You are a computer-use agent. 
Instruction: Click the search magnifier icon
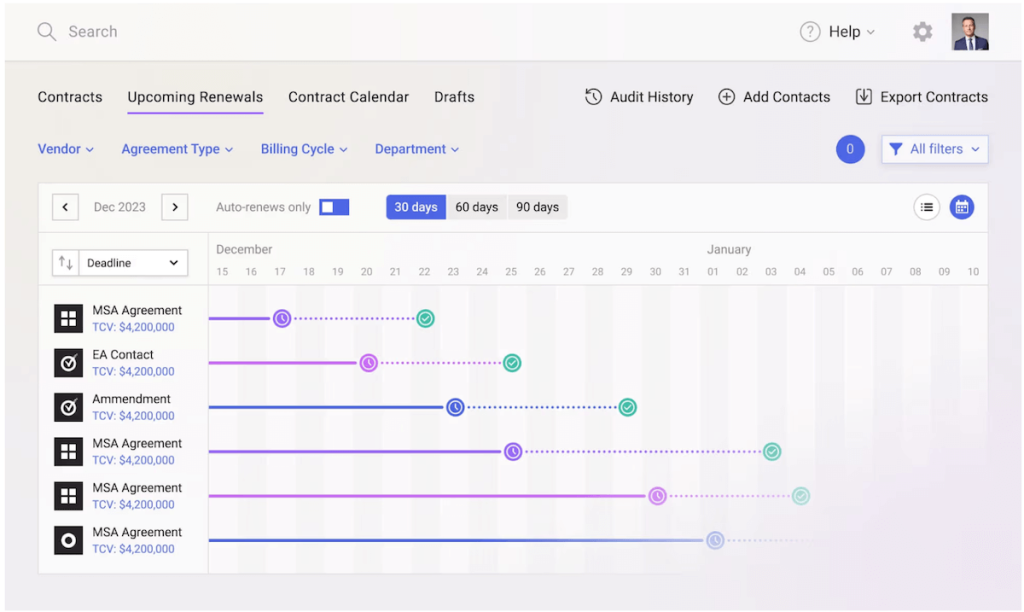click(46, 31)
